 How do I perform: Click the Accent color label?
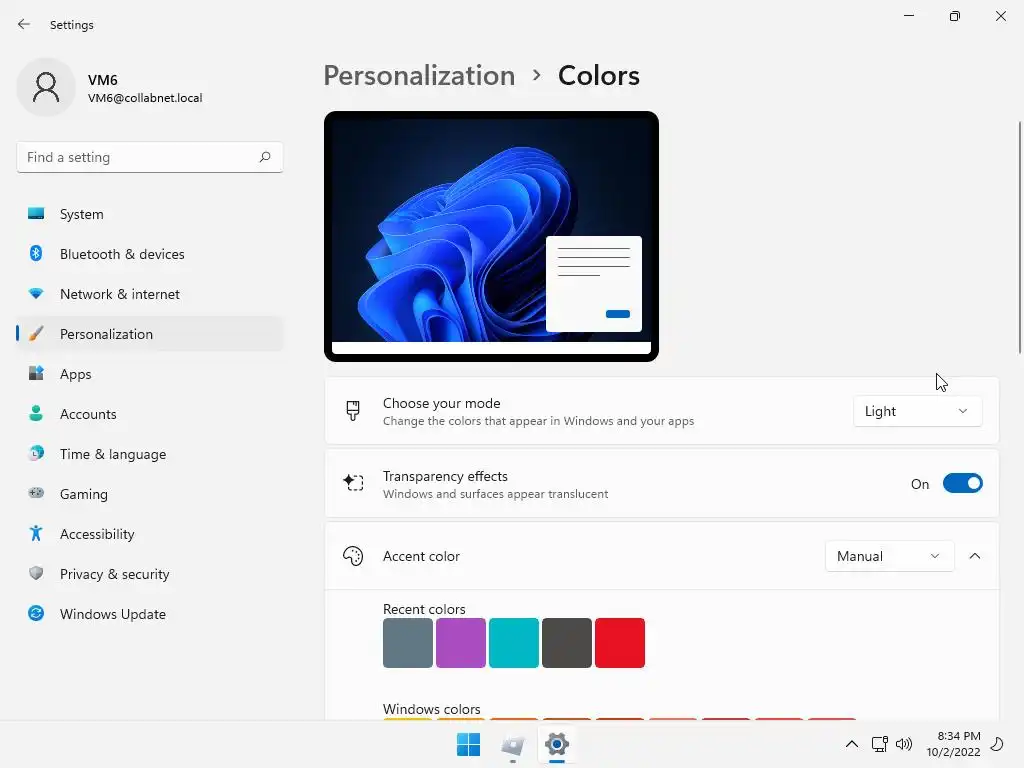pos(421,556)
